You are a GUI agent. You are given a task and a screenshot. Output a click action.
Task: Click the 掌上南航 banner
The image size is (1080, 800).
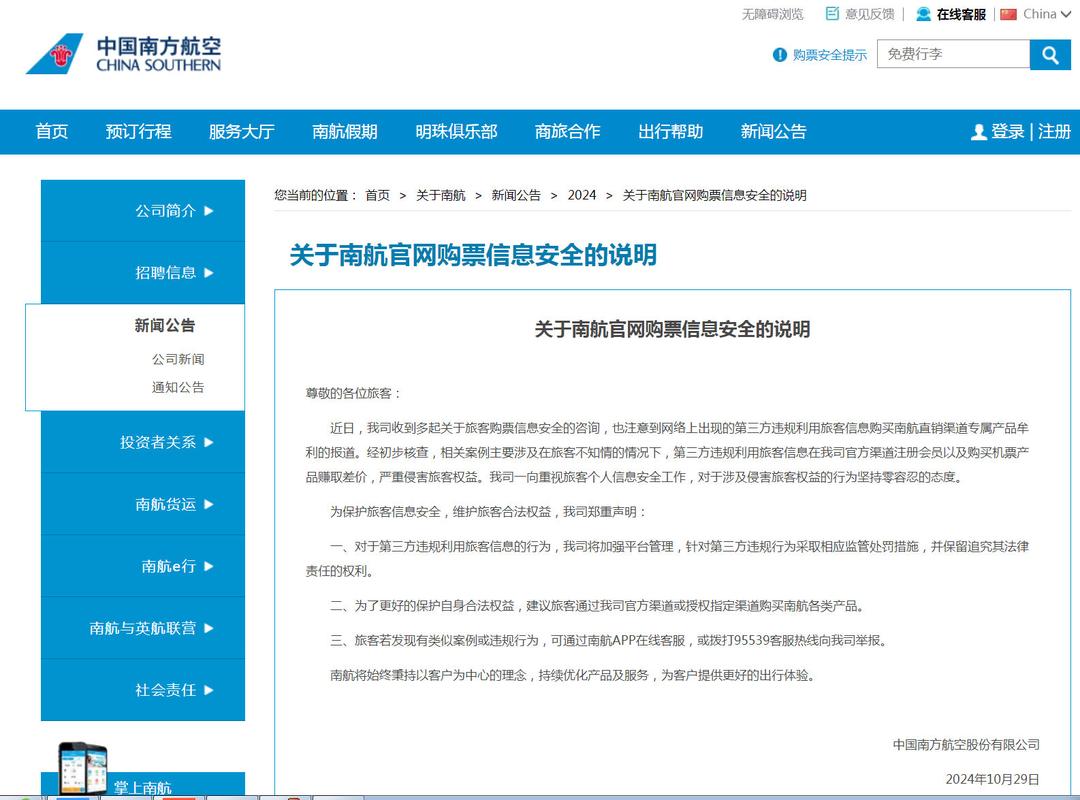143,784
